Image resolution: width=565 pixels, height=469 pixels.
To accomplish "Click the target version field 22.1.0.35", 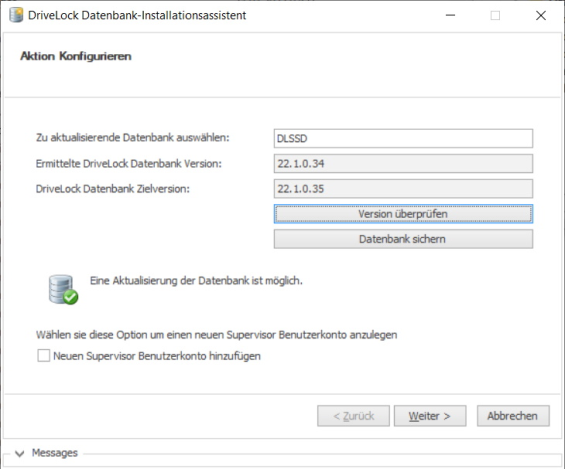I will [x=403, y=189].
